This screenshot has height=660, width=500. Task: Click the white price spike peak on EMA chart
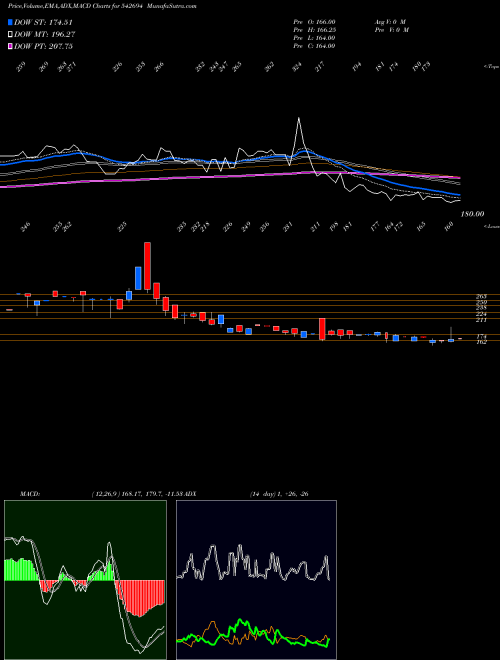point(298,119)
